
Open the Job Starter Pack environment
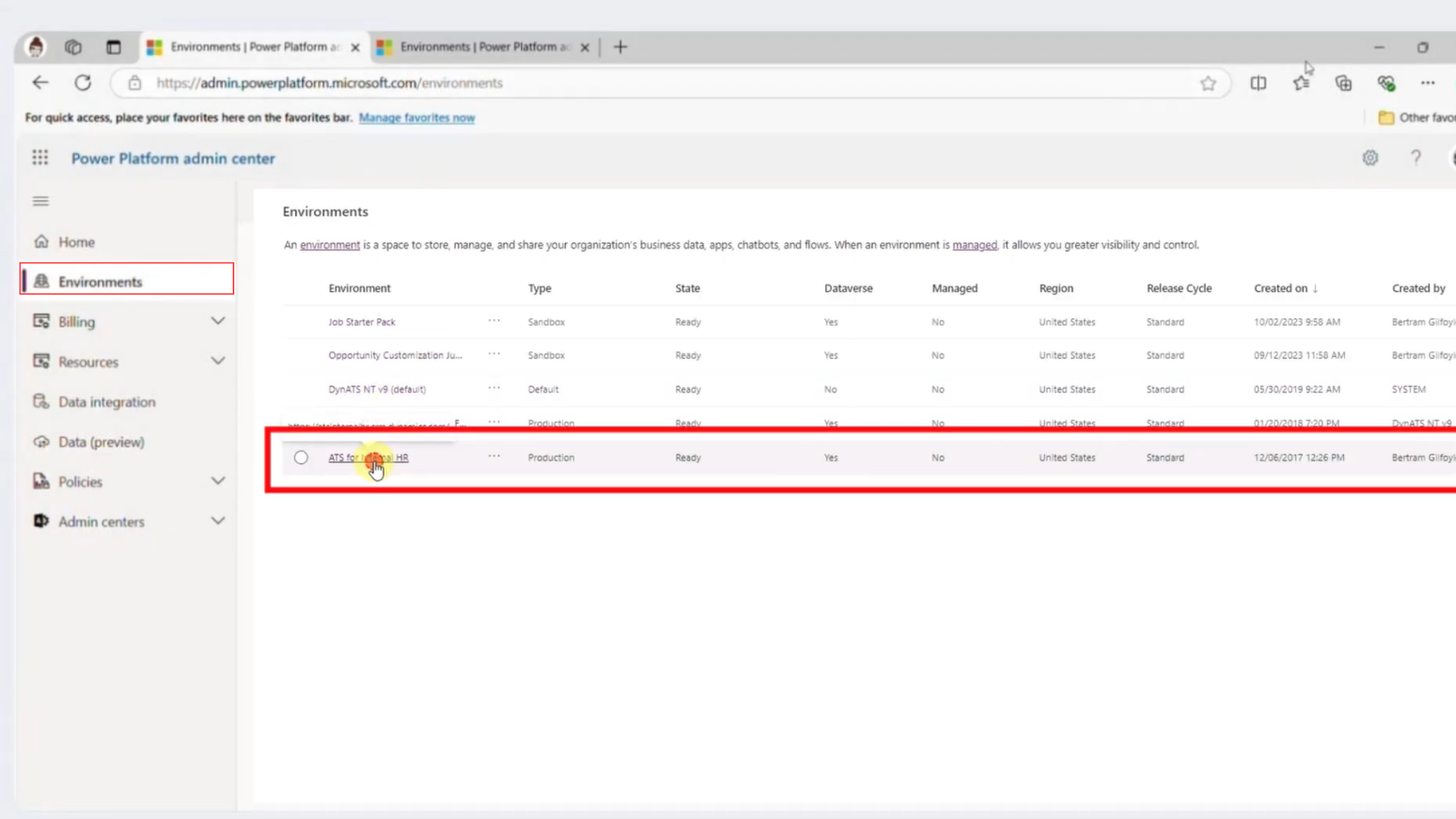tap(362, 322)
